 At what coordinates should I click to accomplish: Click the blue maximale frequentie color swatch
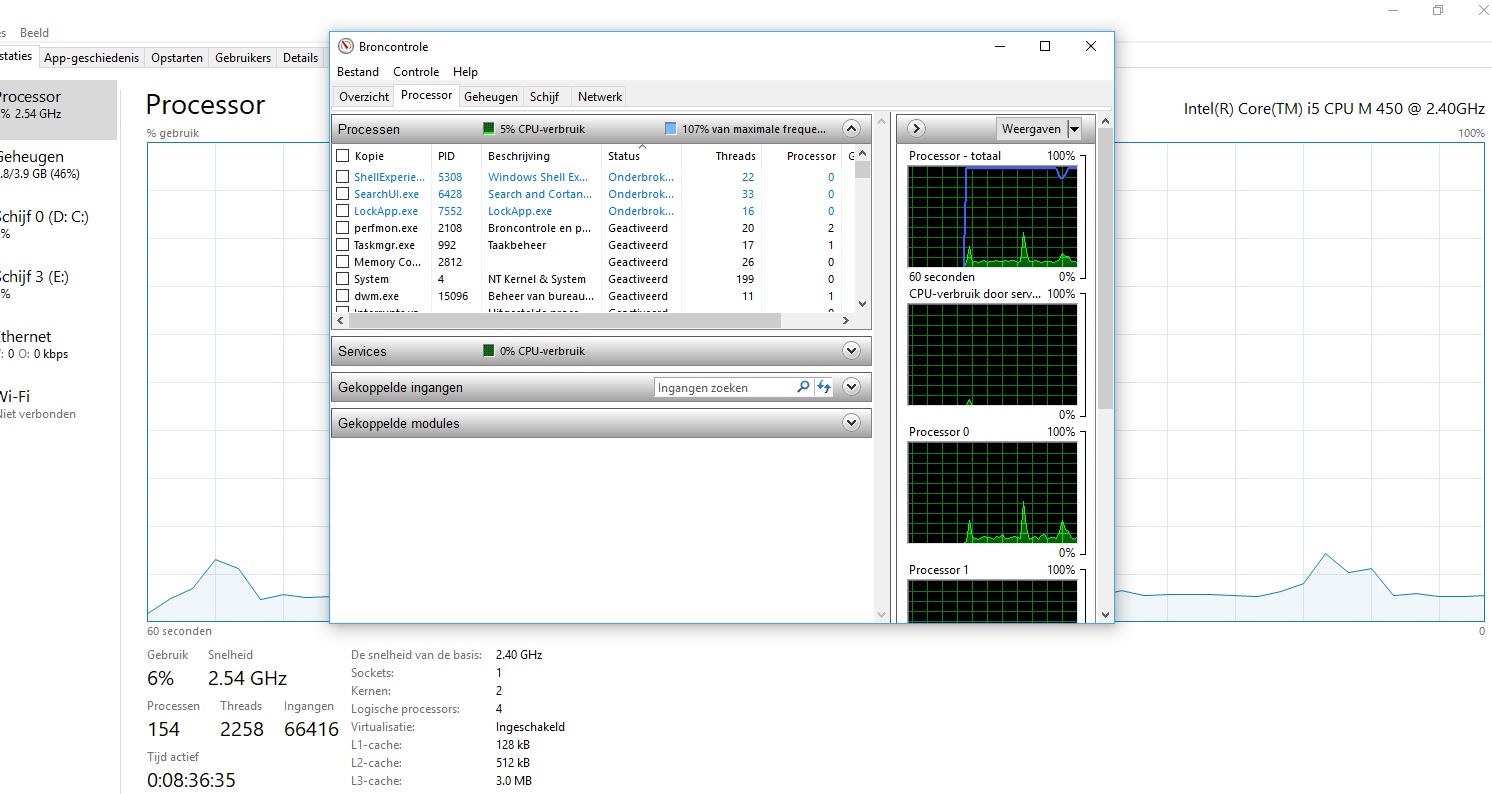[671, 129]
